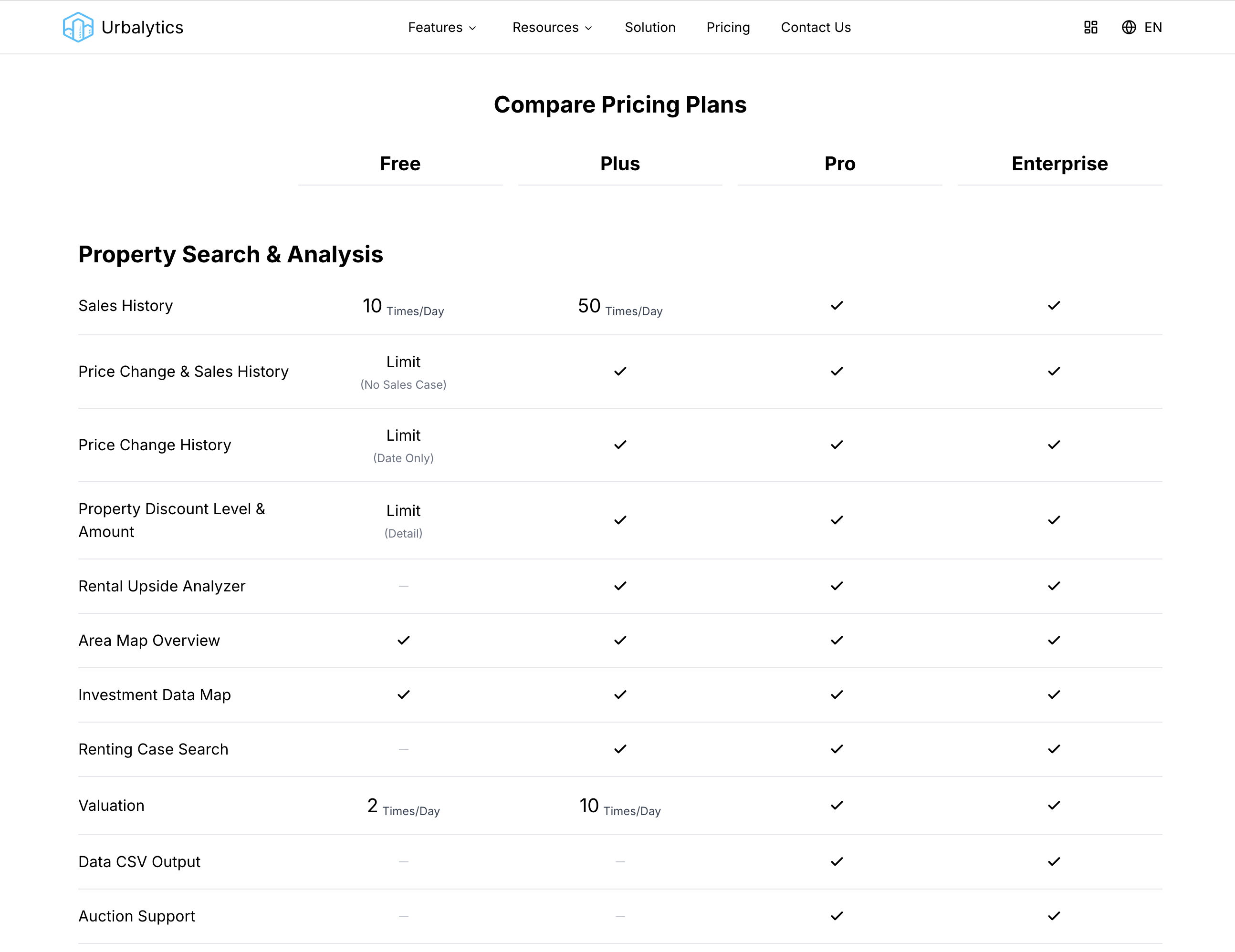Click Free checkmark for Investment Data Map
This screenshot has height=952, width=1235.
point(403,695)
